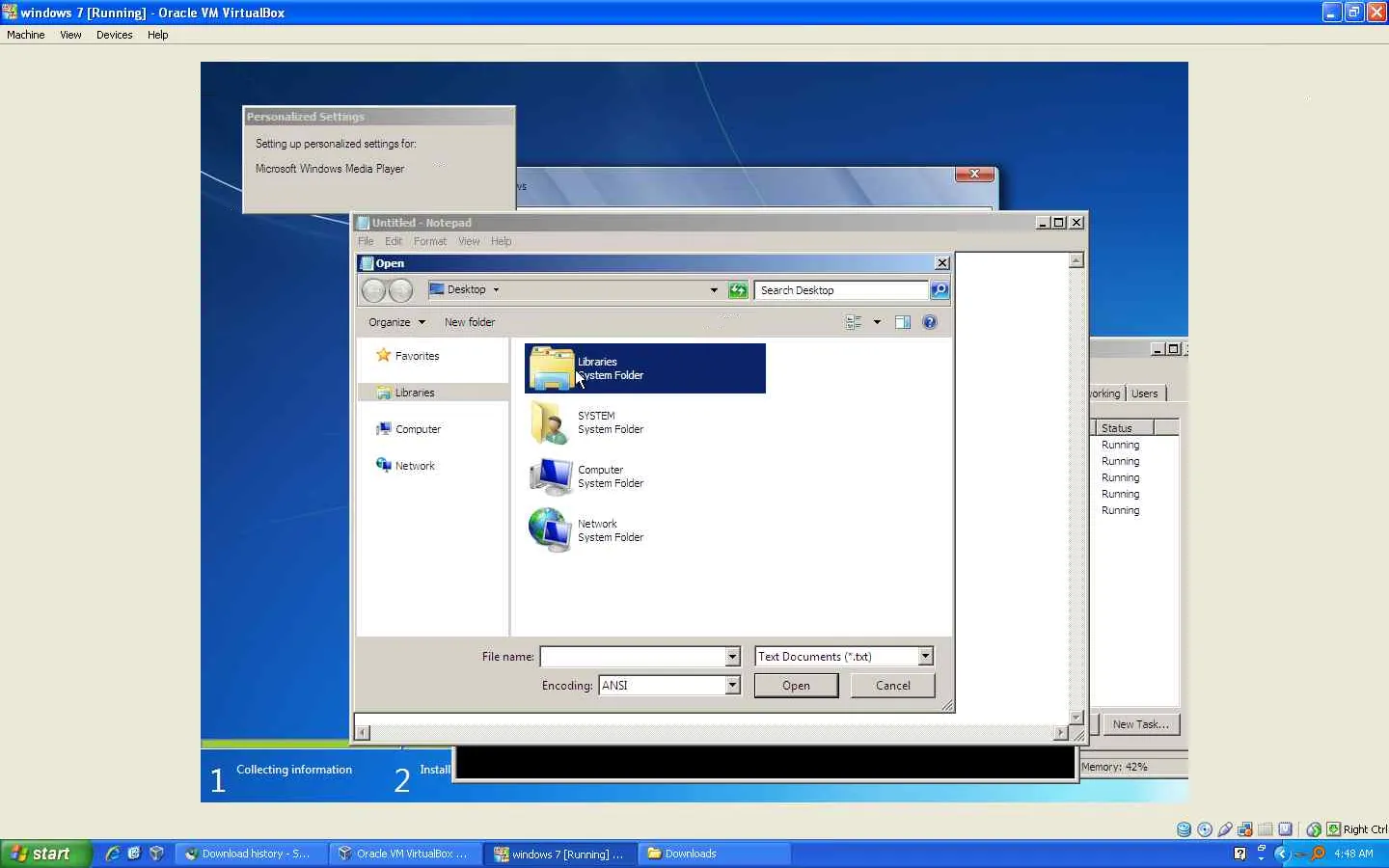This screenshot has width=1389, height=868.
Task: Click the Search Desktop box
Action: pos(841,290)
